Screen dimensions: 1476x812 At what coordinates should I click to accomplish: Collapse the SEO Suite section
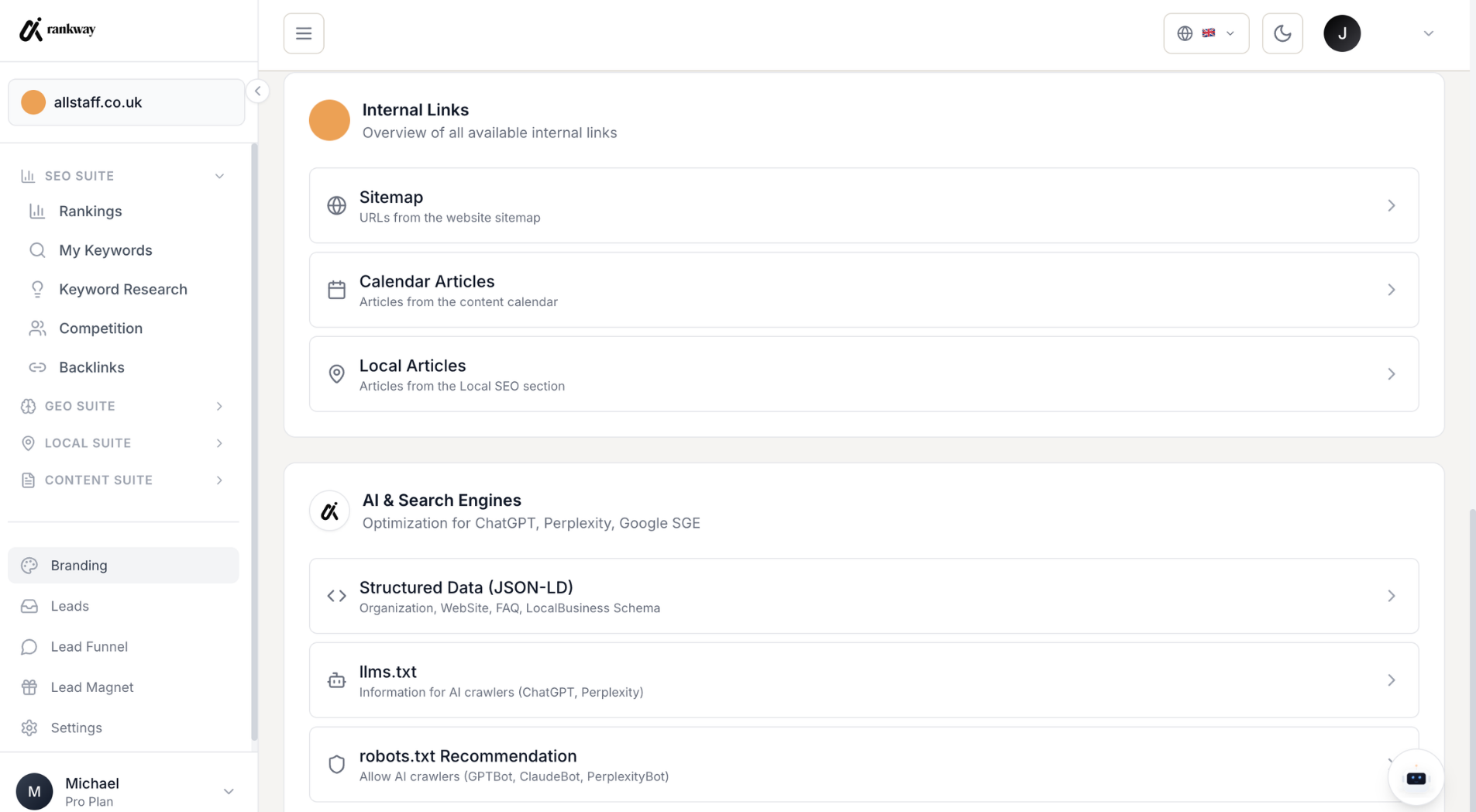click(123, 176)
